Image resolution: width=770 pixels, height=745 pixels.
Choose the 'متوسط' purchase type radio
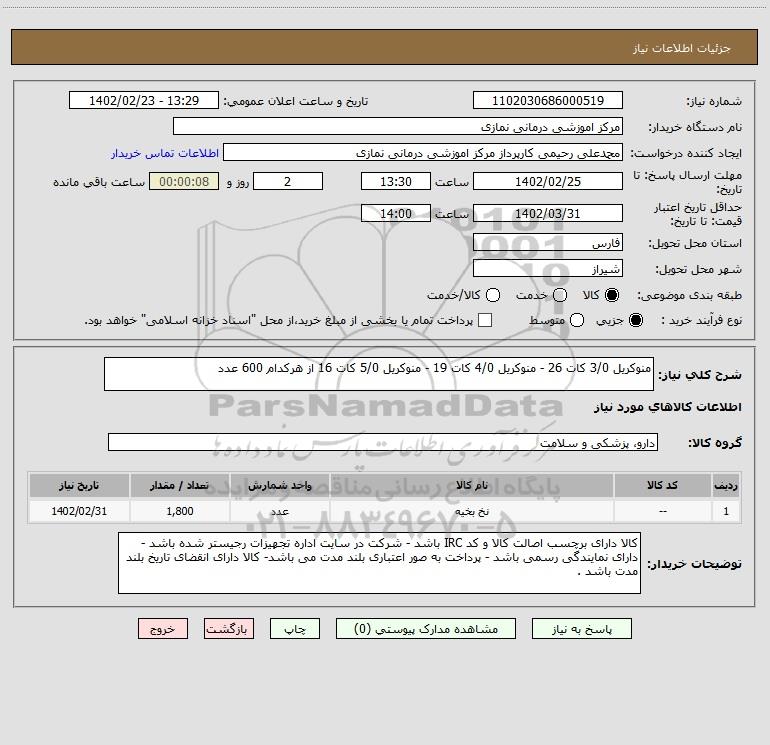point(578,320)
